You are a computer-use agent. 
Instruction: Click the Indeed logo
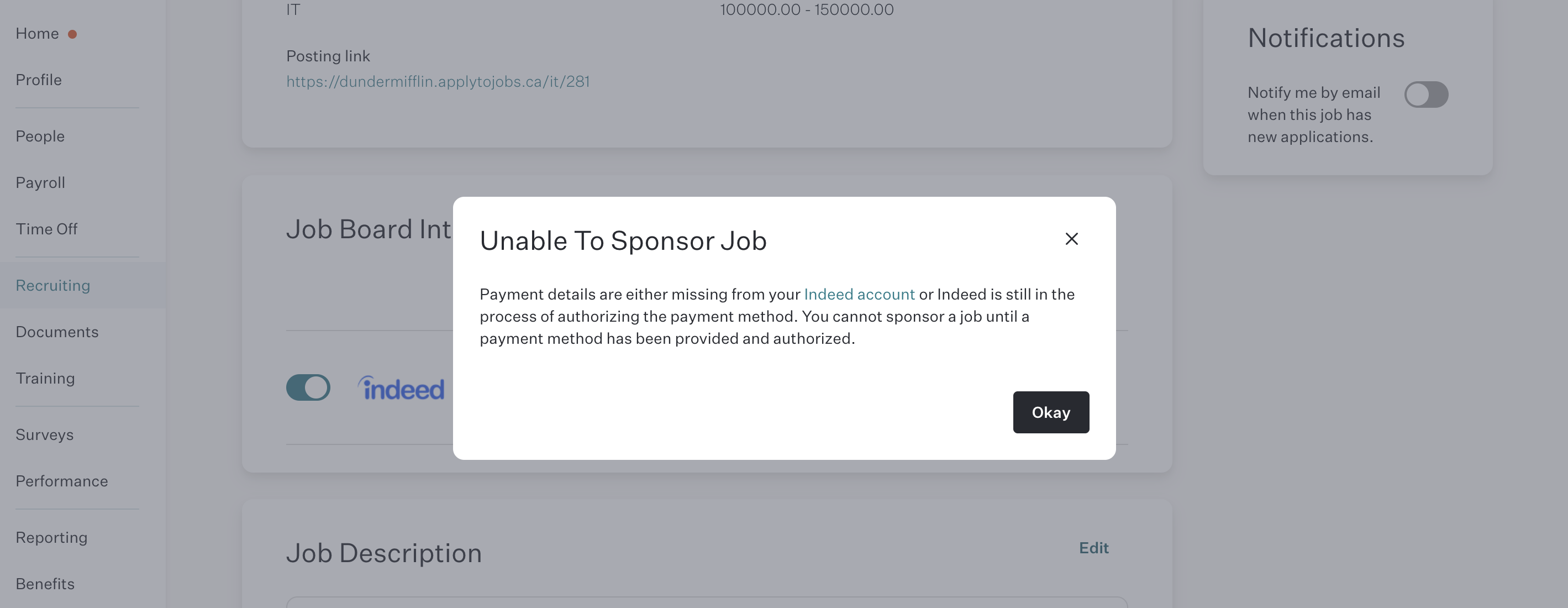click(x=401, y=388)
